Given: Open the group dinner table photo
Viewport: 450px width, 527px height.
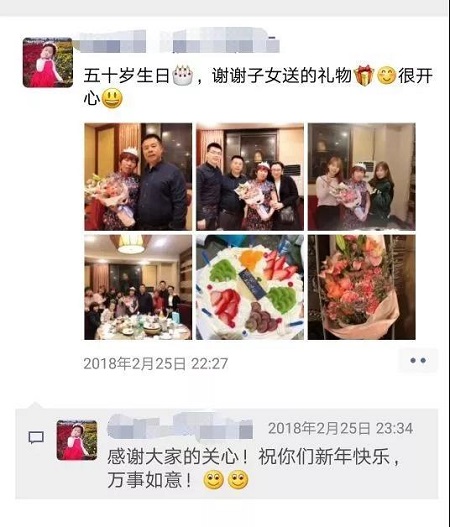Looking at the screenshot, I should (x=138, y=287).
